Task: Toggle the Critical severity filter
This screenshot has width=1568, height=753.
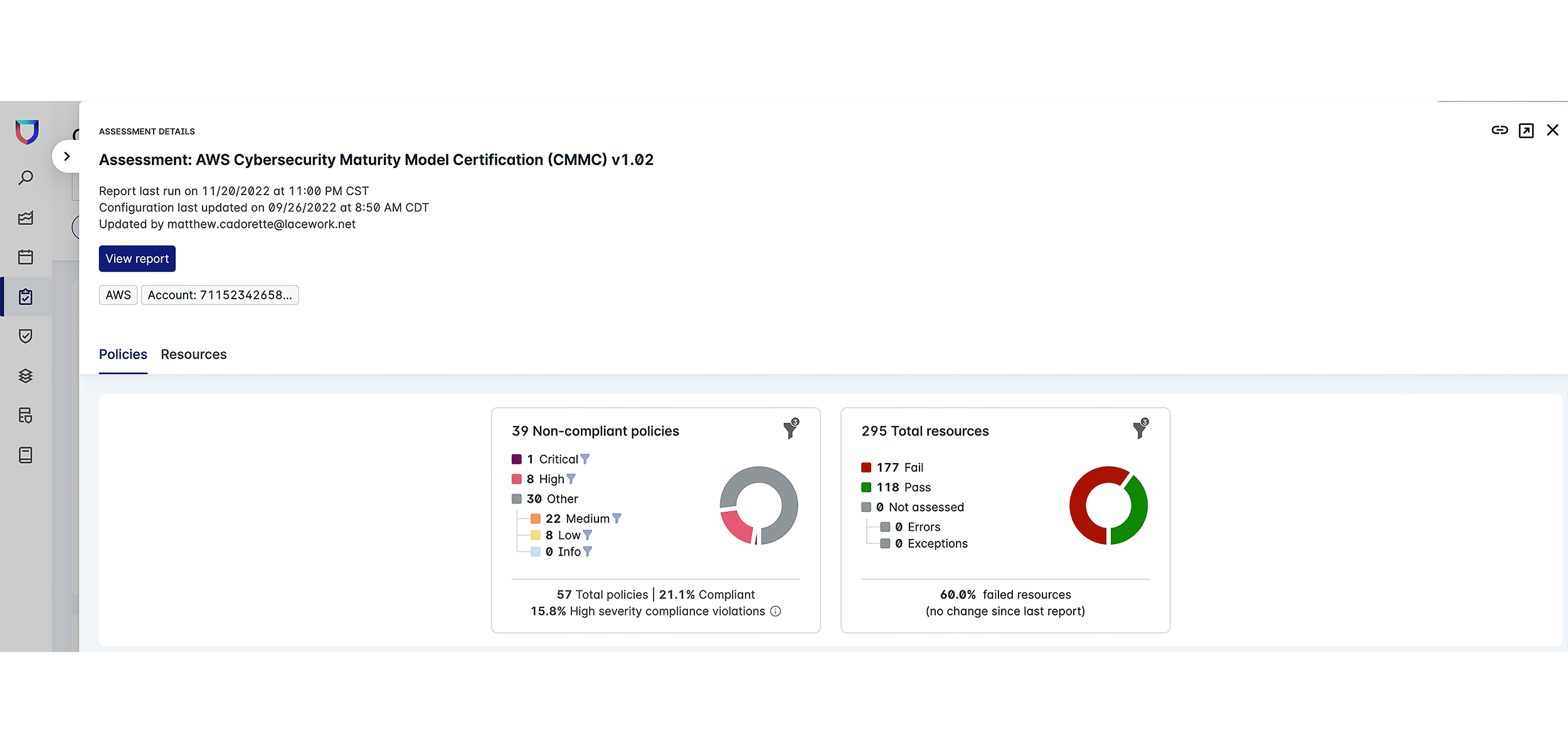Action: (x=585, y=459)
